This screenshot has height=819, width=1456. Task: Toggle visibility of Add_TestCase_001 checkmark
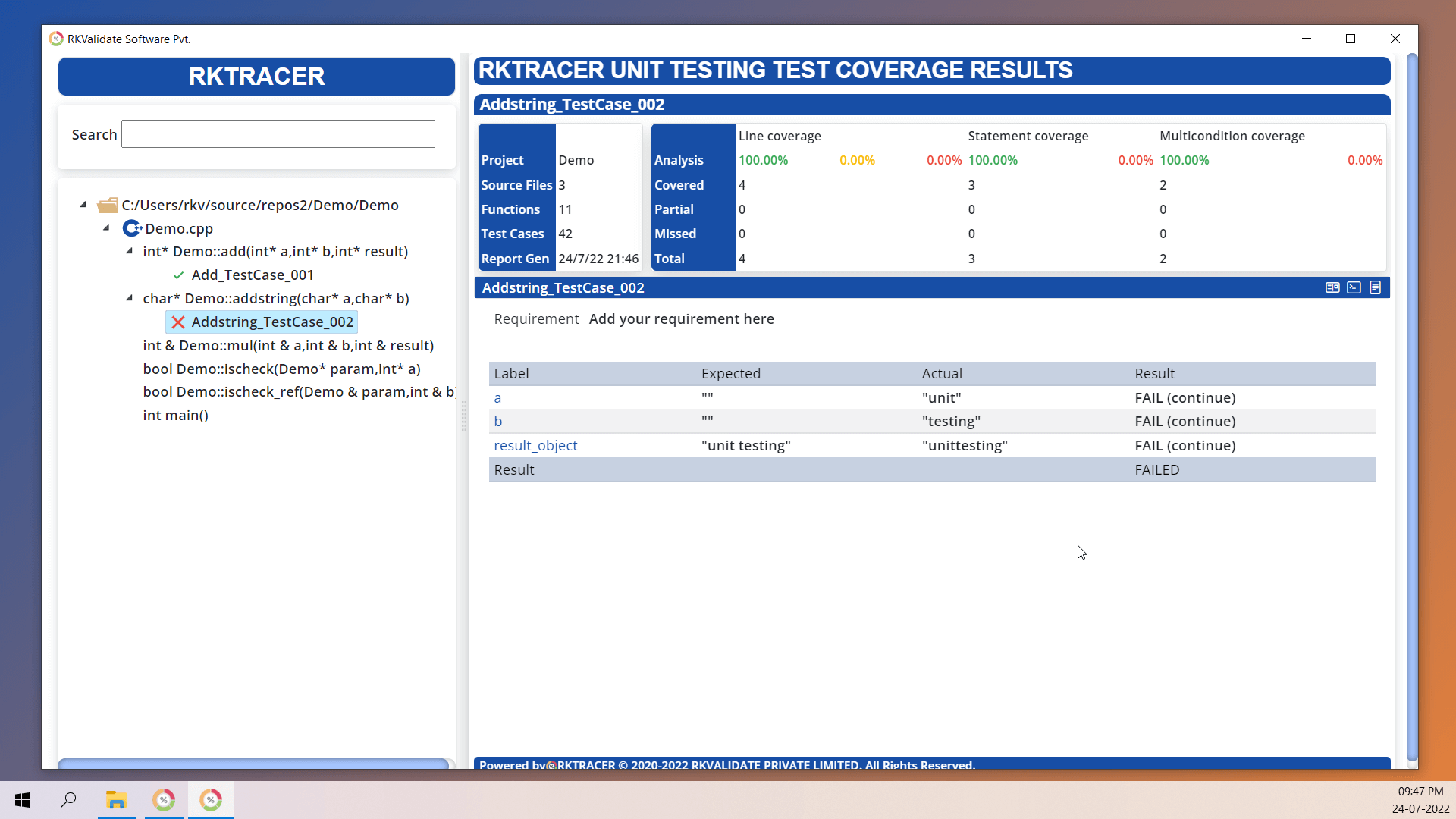coord(178,274)
